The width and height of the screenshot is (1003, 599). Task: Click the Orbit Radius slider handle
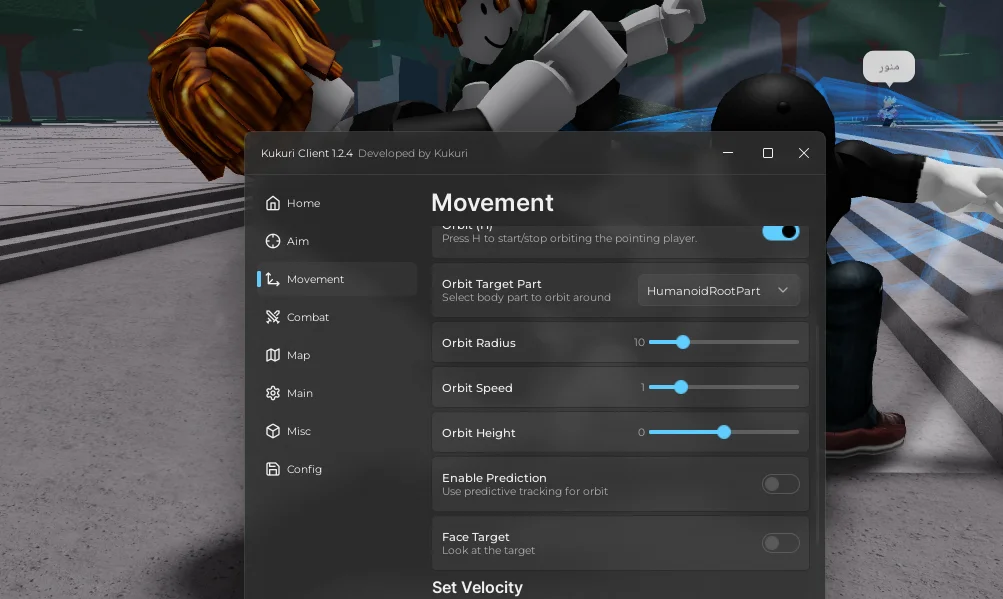(x=683, y=342)
